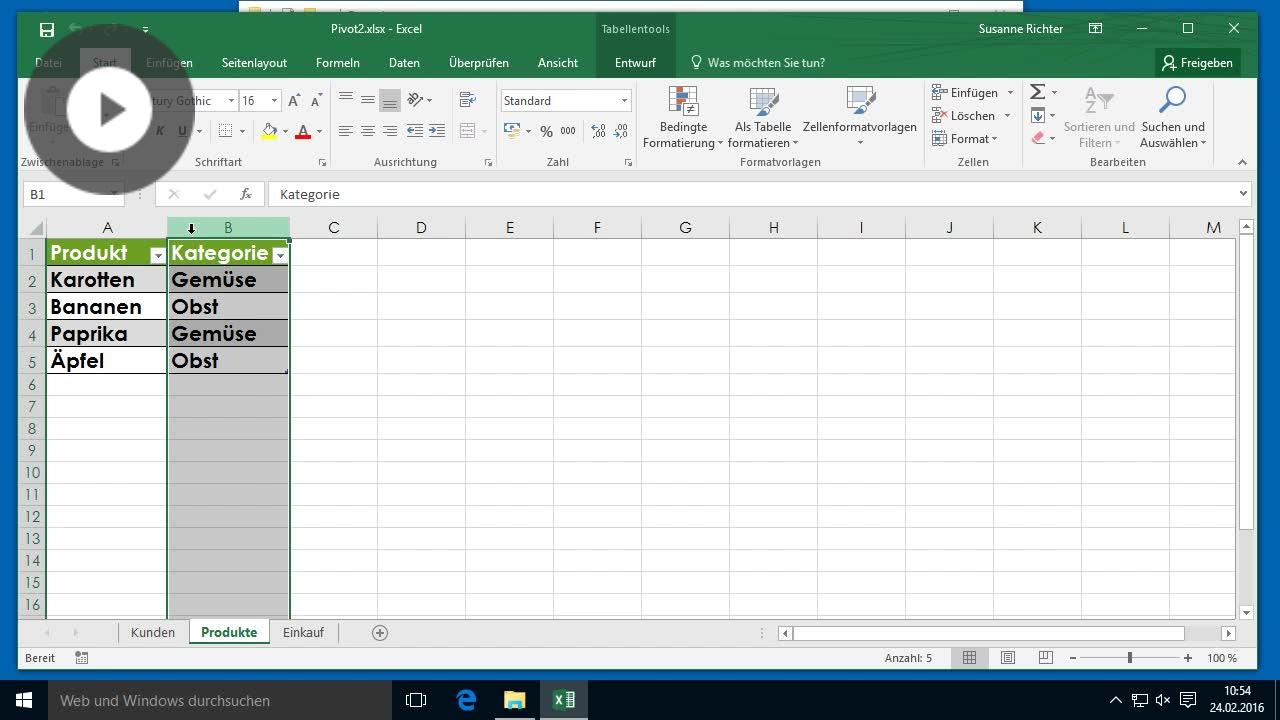Screen dimensions: 1280x720
Task: Click Suchen und Auswählen
Action: coord(1172,118)
